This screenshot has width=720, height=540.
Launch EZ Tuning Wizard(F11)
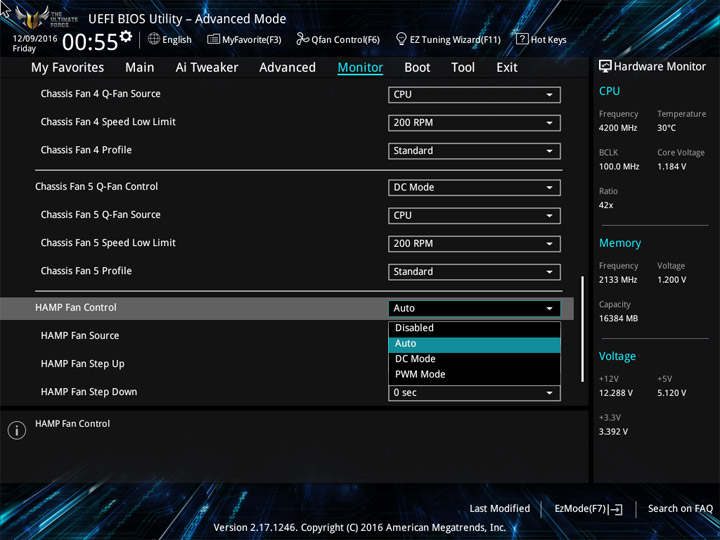[x=449, y=39]
